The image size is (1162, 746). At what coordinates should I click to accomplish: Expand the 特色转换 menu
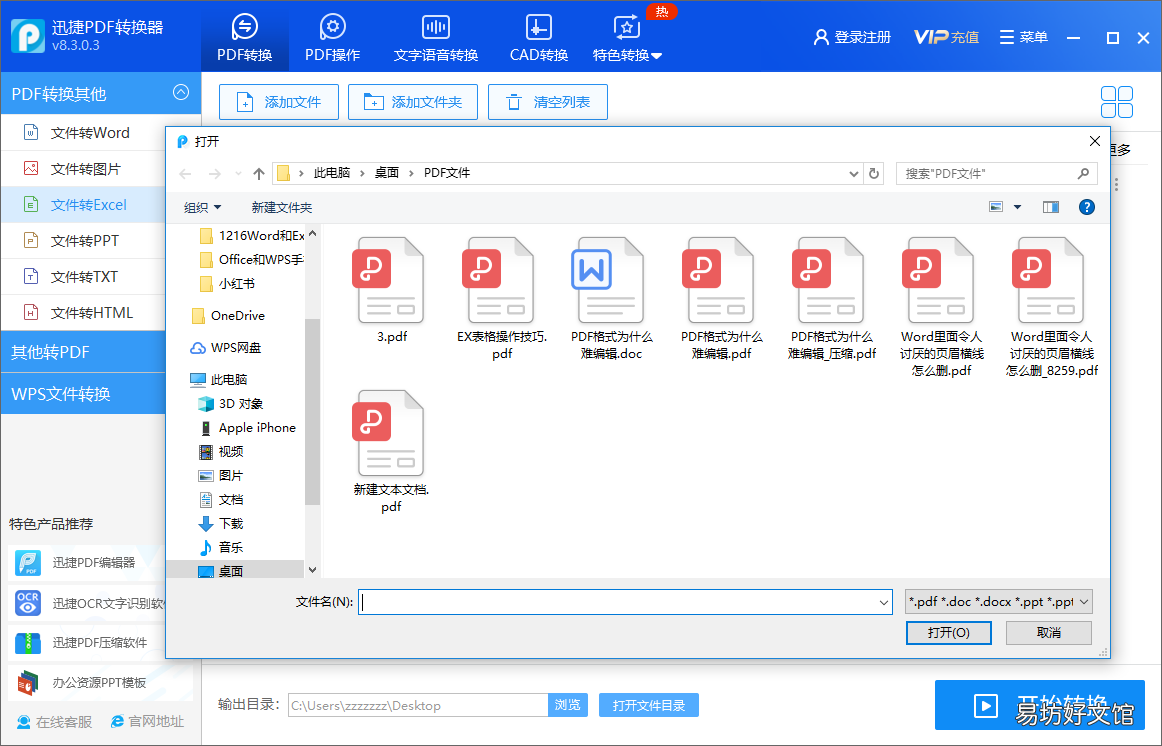(x=627, y=37)
